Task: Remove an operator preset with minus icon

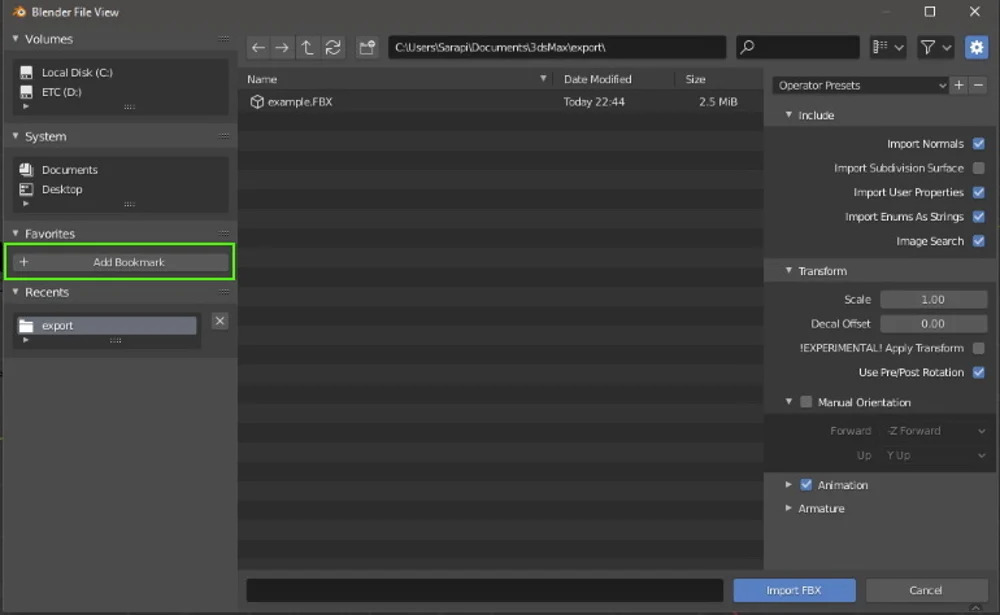Action: pyautogui.click(x=977, y=85)
